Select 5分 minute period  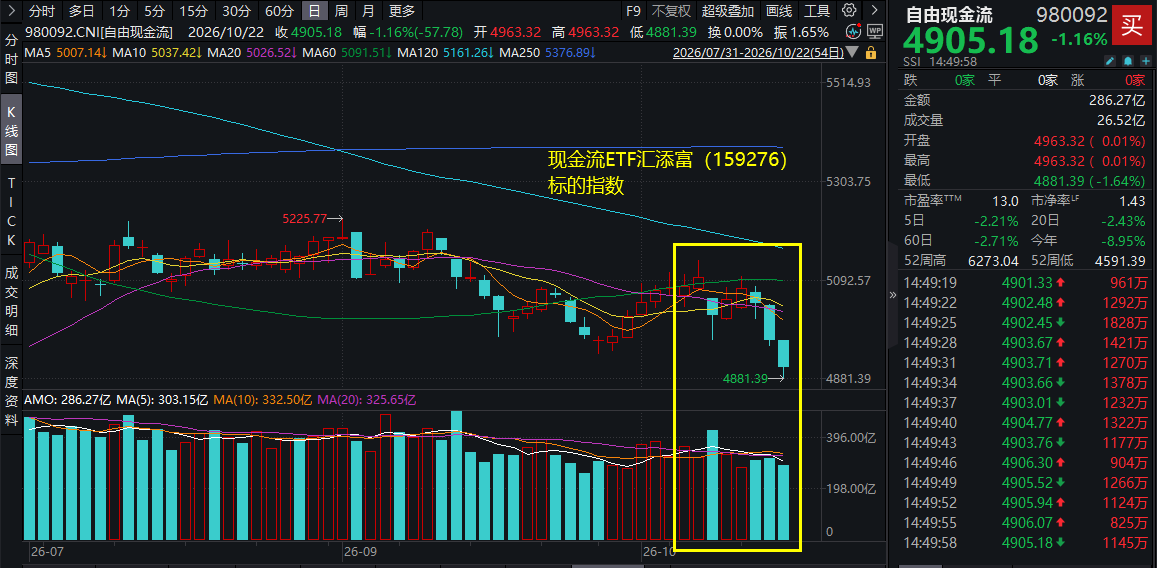(154, 11)
